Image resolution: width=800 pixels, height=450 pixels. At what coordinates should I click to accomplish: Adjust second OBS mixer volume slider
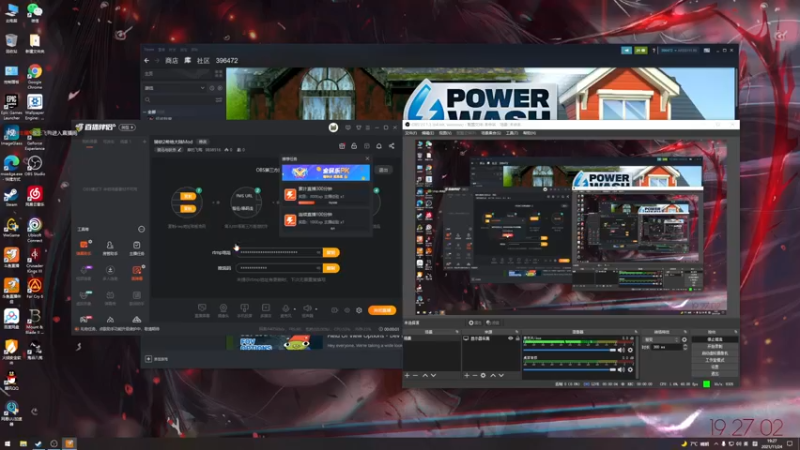[x=569, y=370]
